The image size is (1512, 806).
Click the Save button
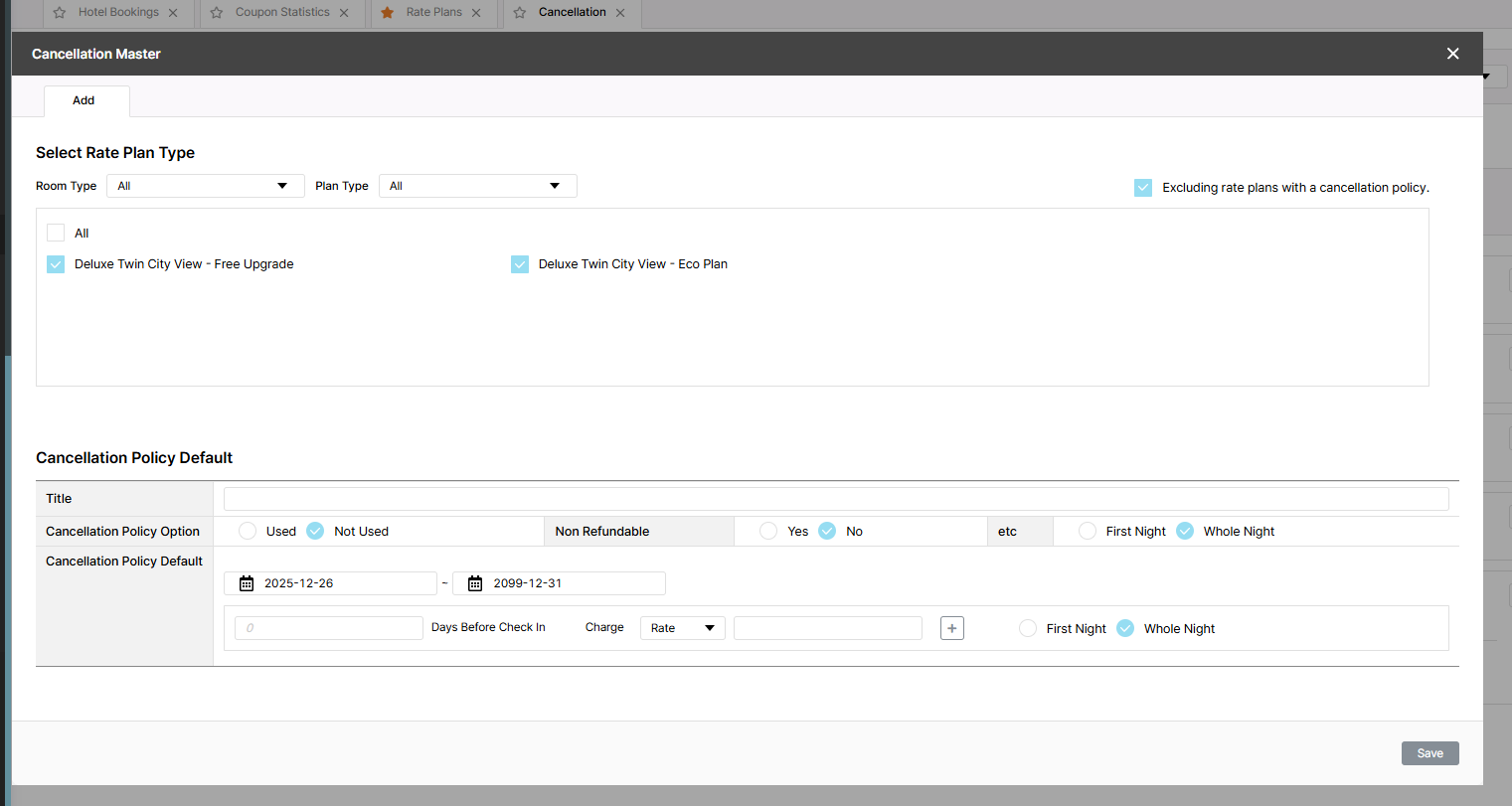click(x=1429, y=753)
